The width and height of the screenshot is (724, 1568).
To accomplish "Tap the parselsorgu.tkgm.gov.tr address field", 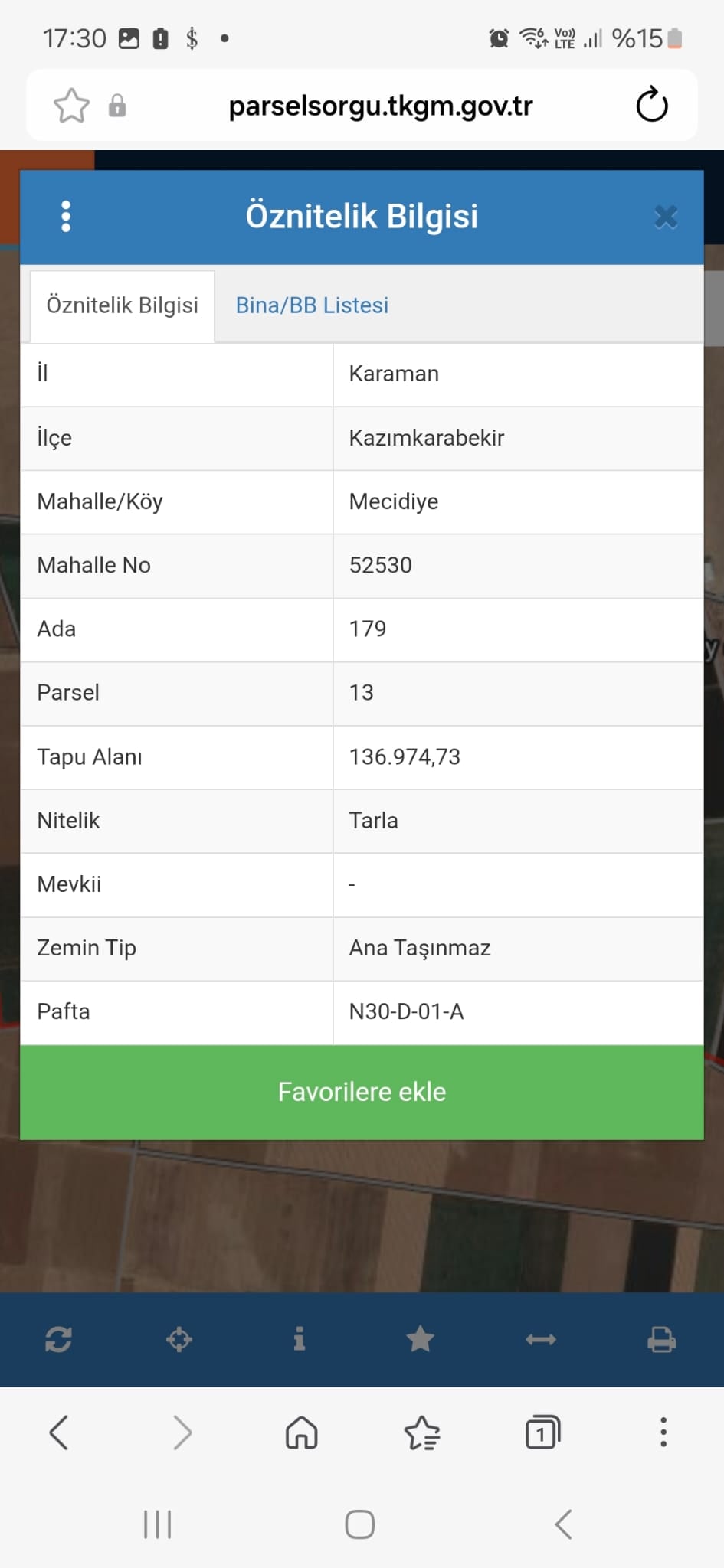I will (x=381, y=106).
